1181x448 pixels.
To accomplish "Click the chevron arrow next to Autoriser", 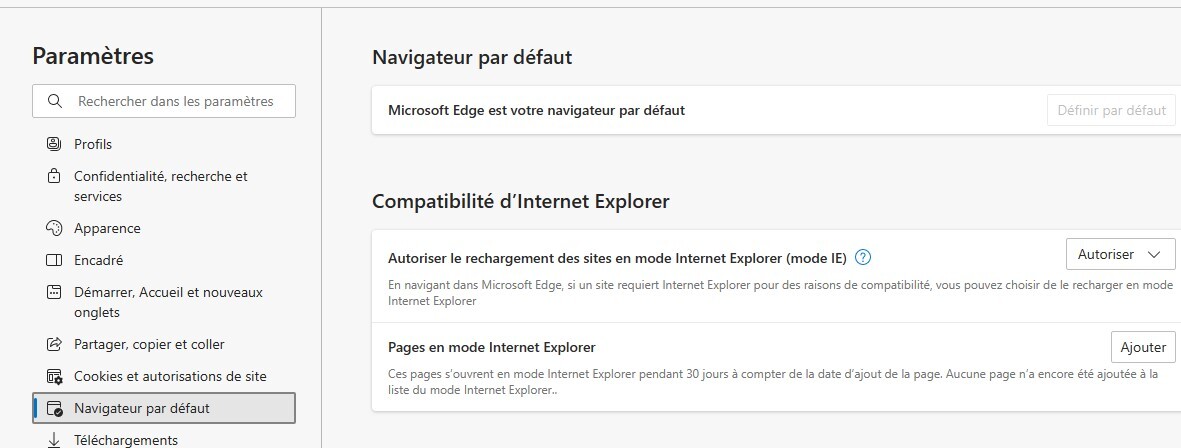I will pos(1155,255).
